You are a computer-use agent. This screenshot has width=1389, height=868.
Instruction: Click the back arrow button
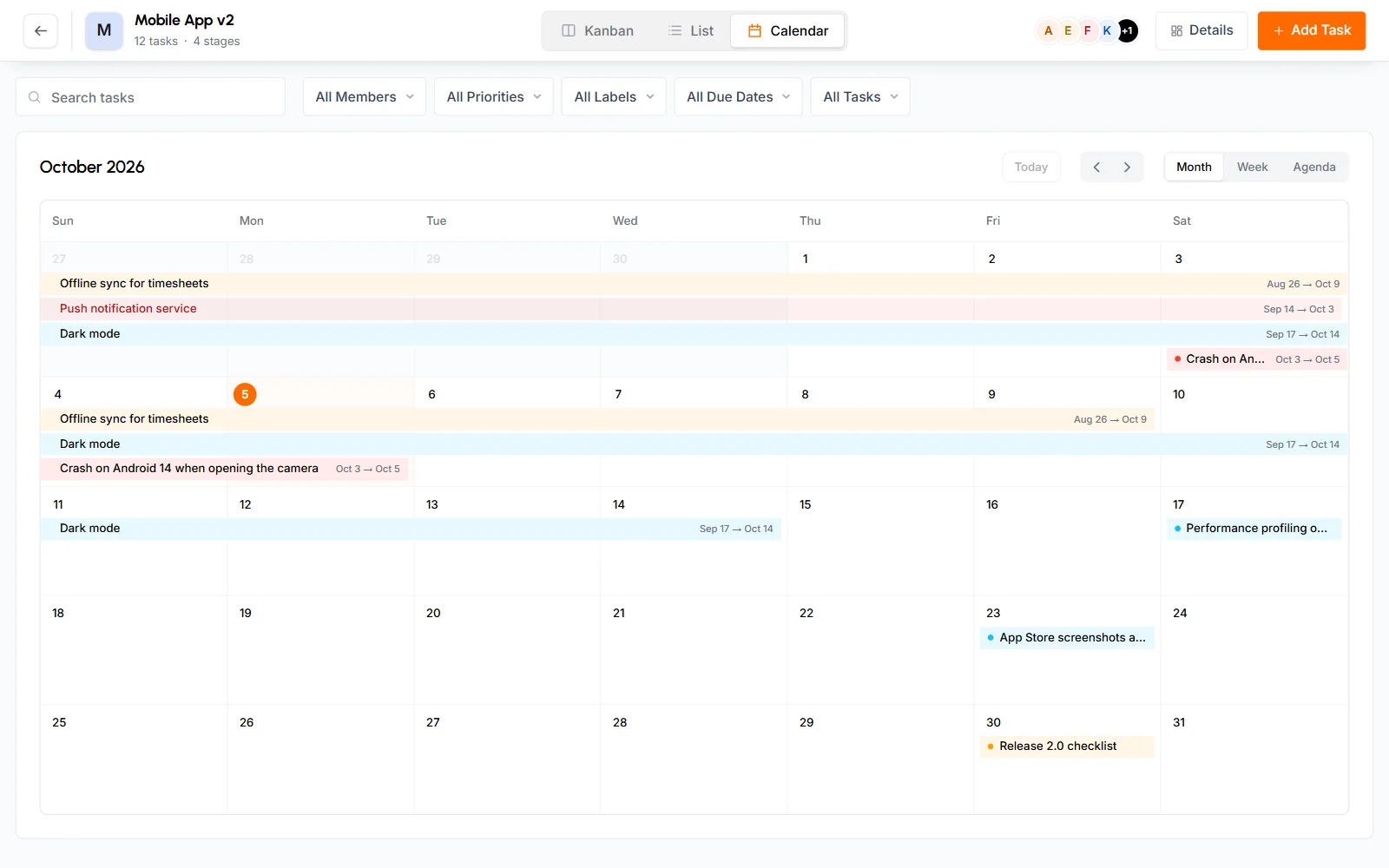click(x=40, y=30)
